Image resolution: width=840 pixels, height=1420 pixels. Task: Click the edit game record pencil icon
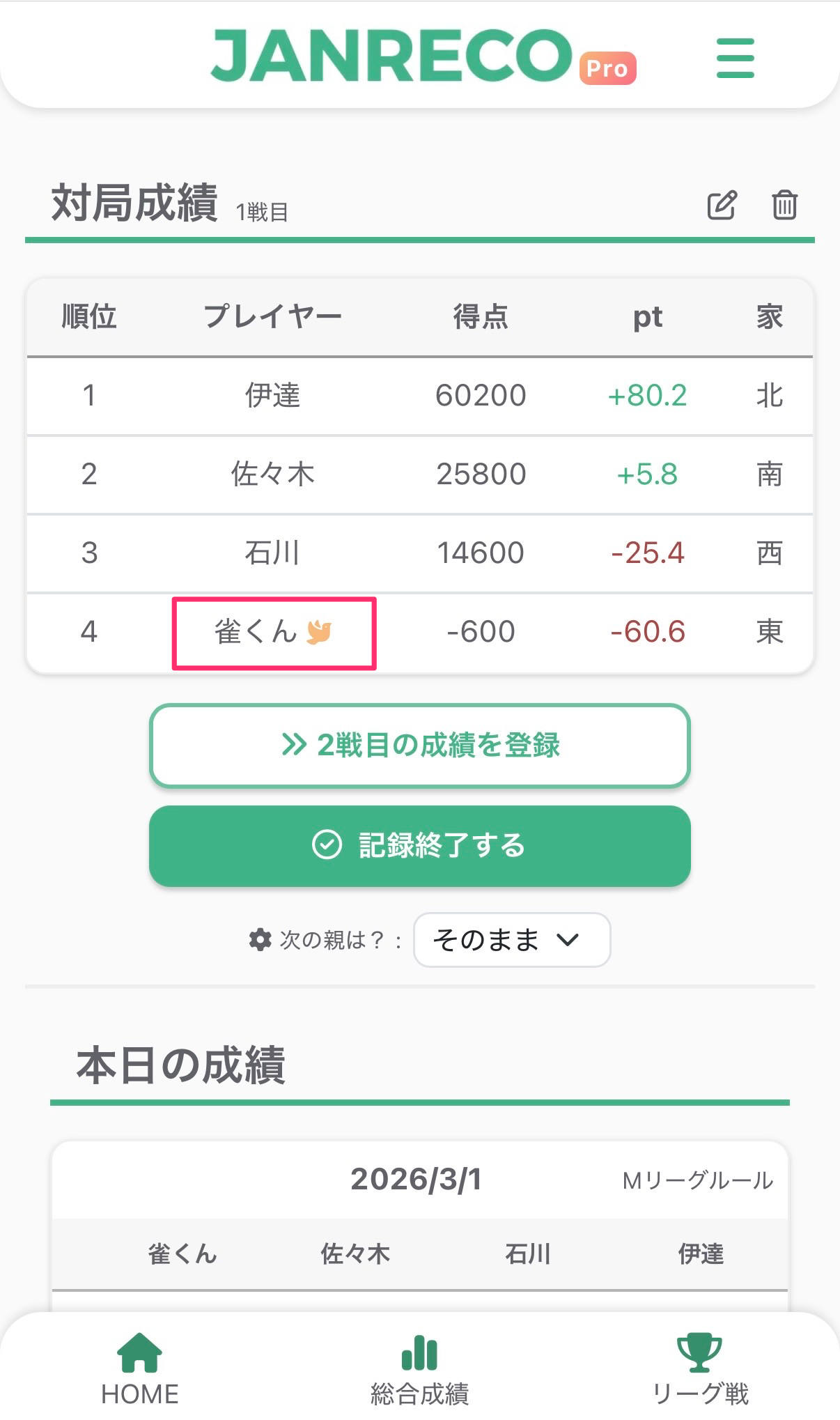coord(722,205)
